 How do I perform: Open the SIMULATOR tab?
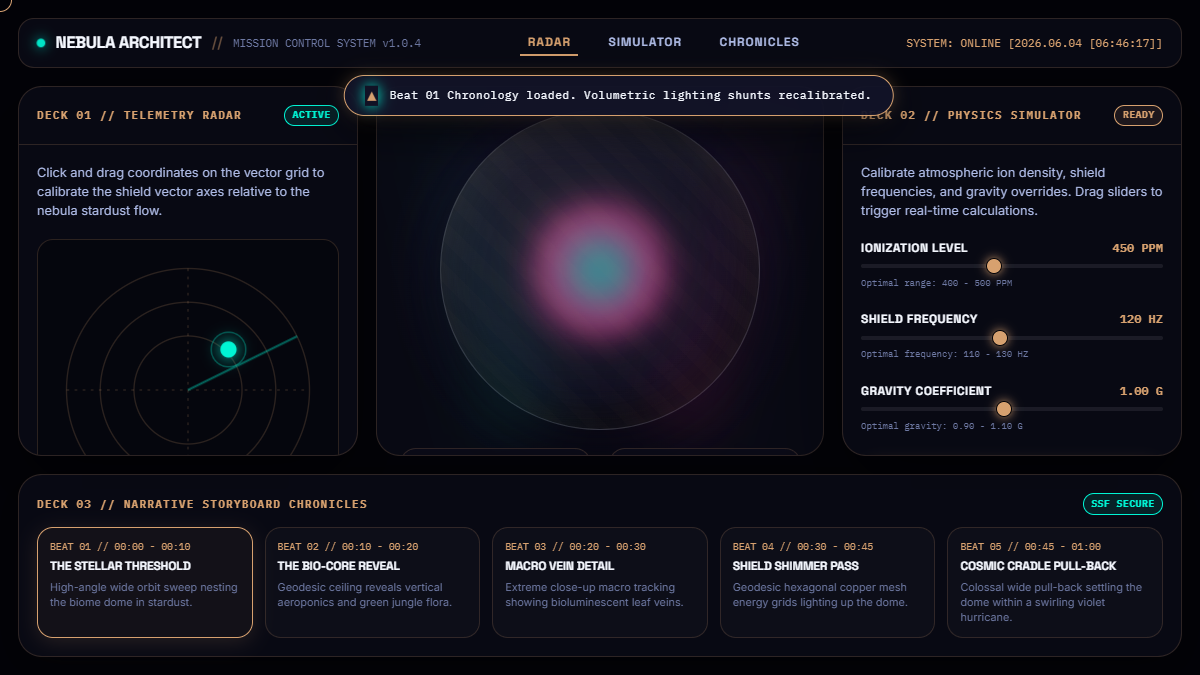pos(645,42)
